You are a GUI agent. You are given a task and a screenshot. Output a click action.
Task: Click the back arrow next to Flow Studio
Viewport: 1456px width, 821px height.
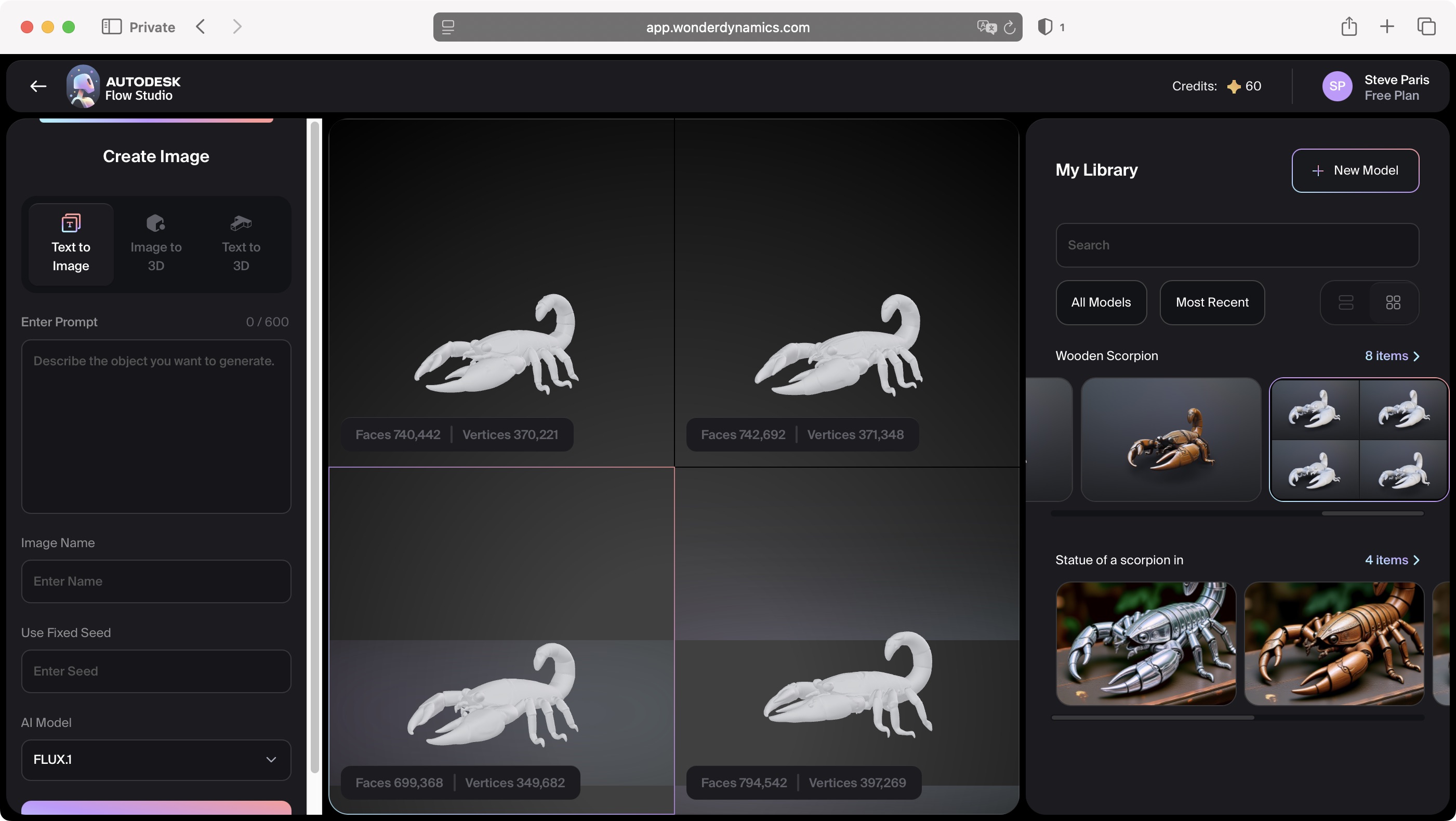click(x=37, y=86)
